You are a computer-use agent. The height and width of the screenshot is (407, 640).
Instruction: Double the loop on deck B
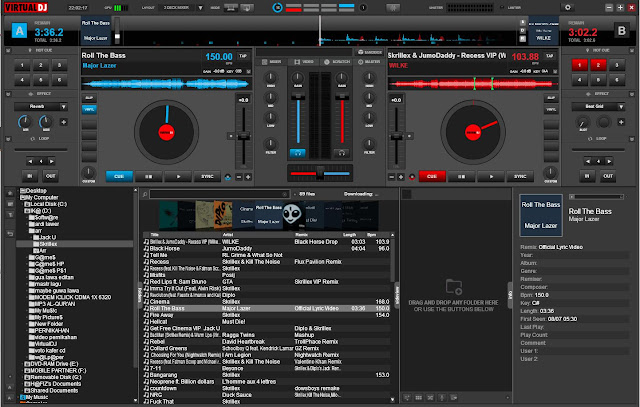point(609,161)
